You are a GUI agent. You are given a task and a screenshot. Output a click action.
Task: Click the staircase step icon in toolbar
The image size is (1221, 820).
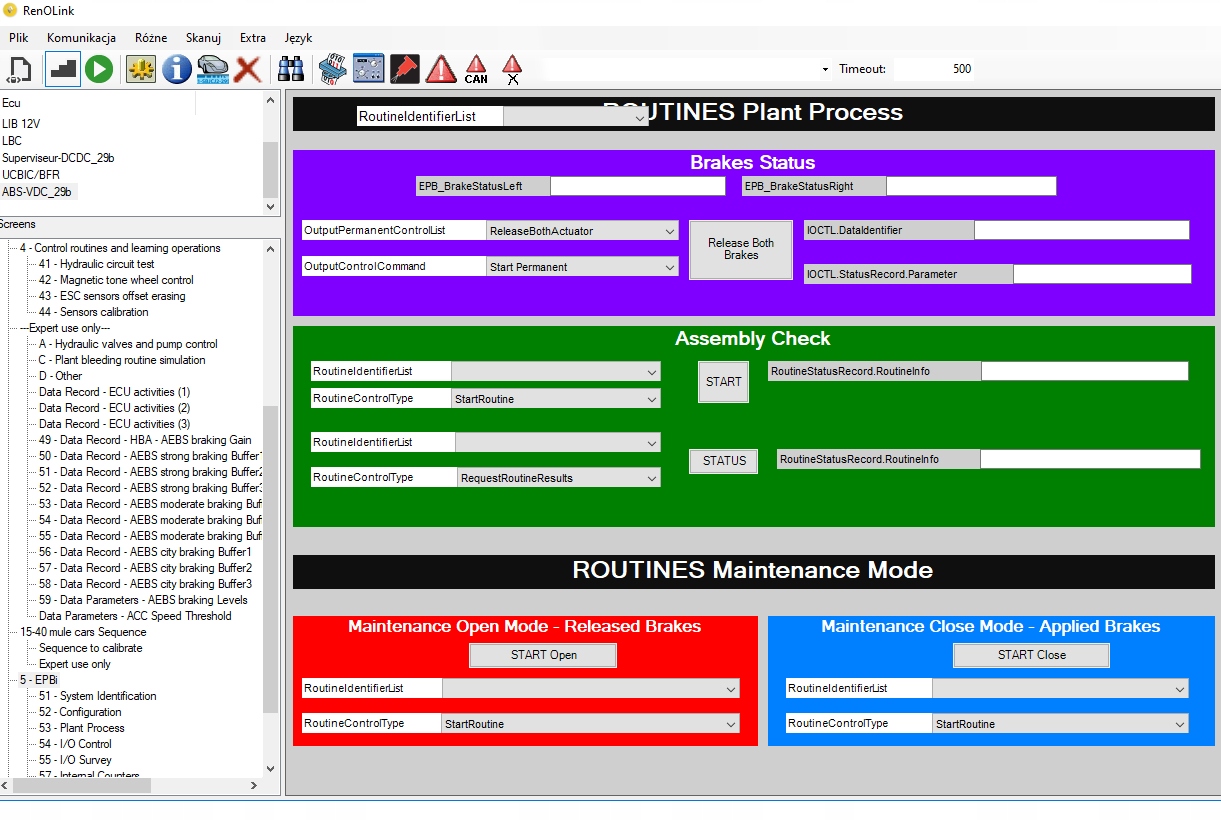click(62, 69)
